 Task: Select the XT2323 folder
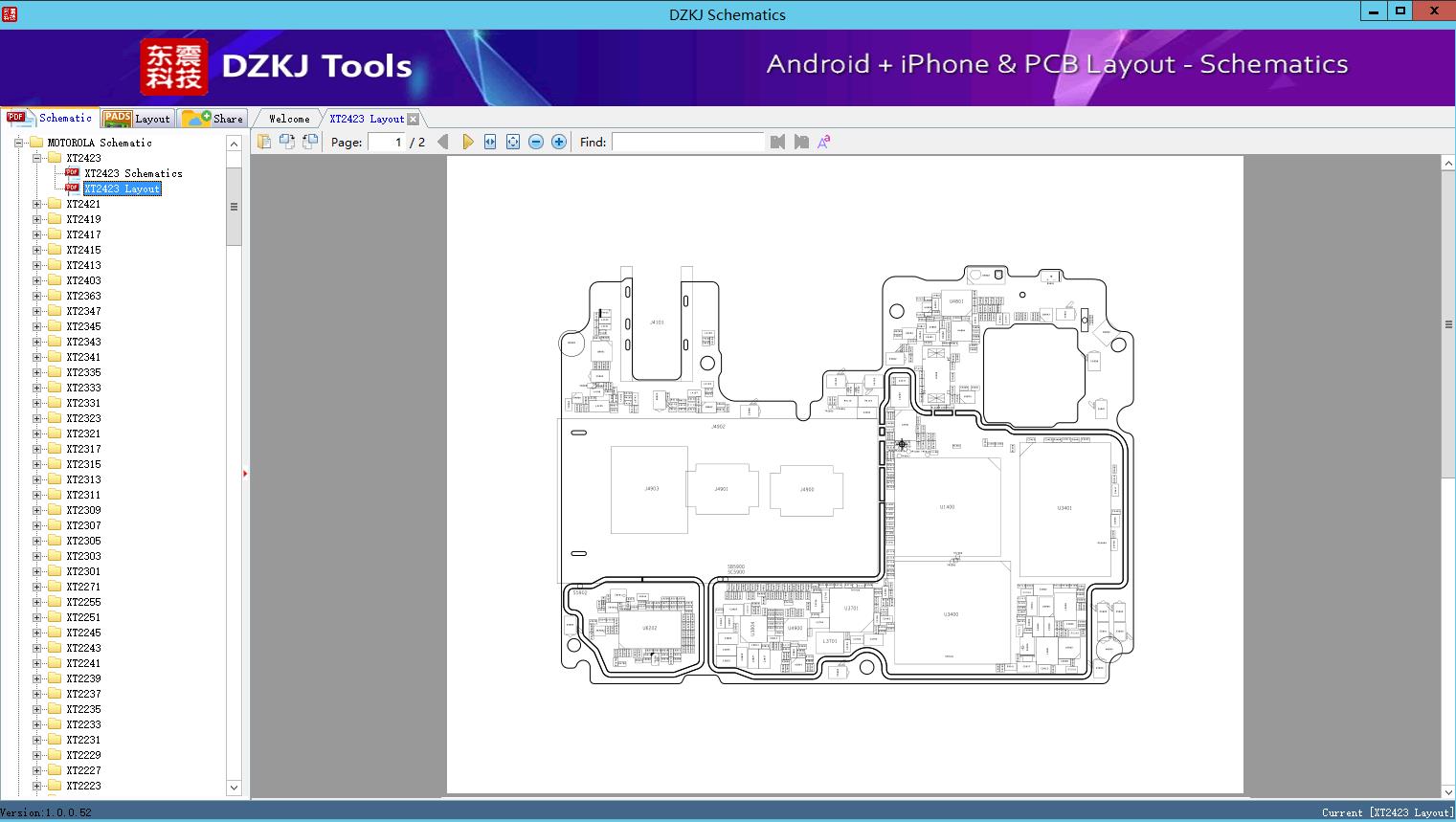[83, 418]
